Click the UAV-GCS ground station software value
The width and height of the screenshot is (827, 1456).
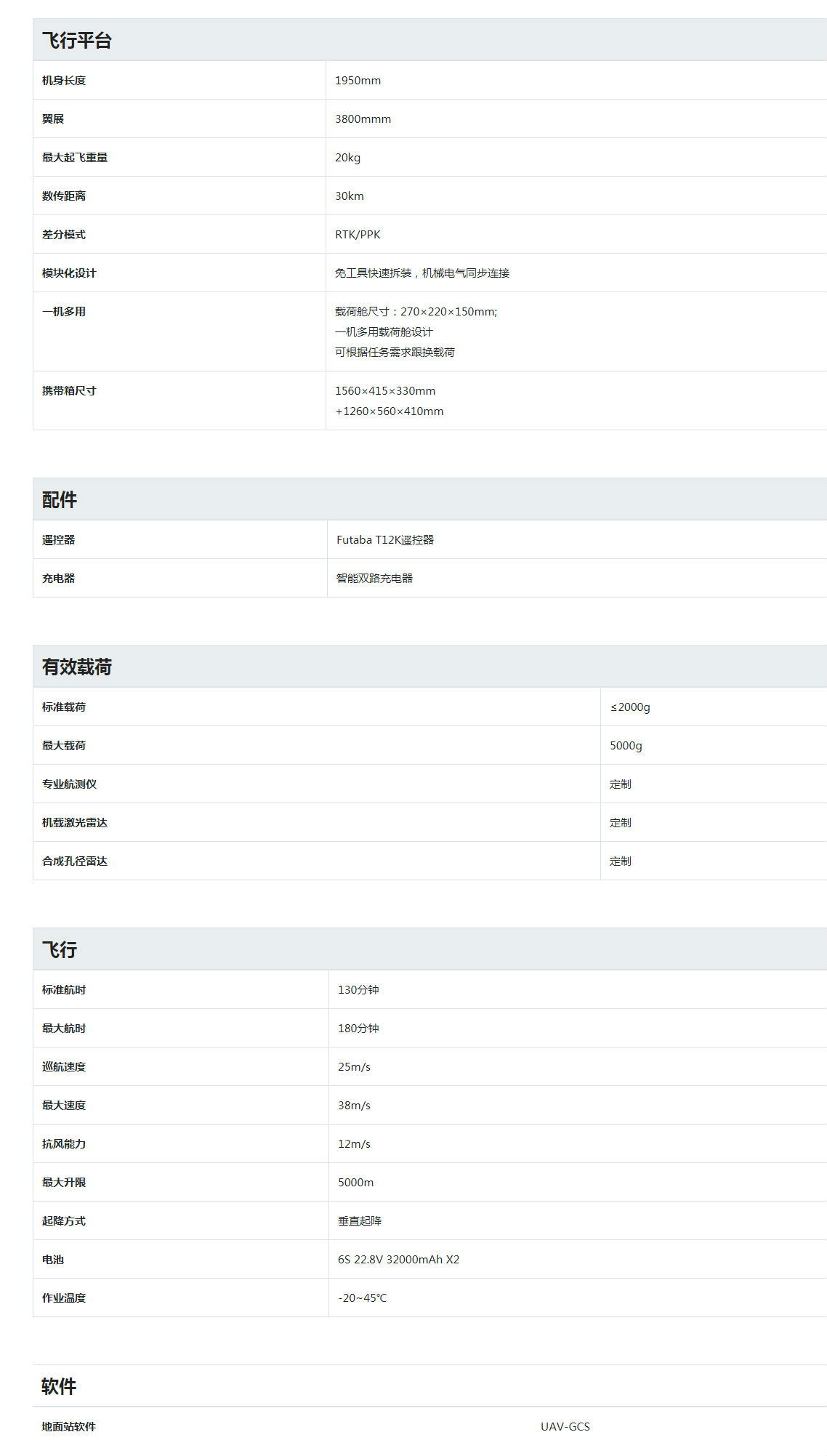point(565,1427)
